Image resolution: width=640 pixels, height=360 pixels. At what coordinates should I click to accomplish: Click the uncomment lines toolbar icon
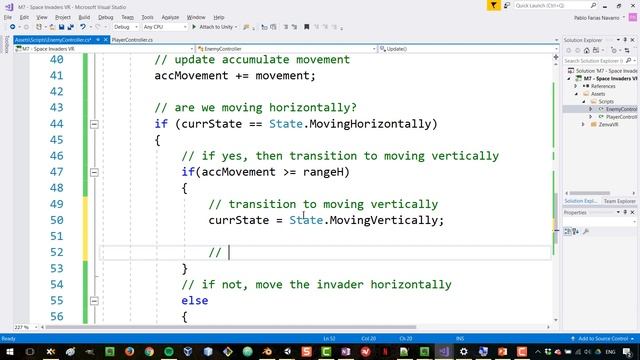click(294, 27)
